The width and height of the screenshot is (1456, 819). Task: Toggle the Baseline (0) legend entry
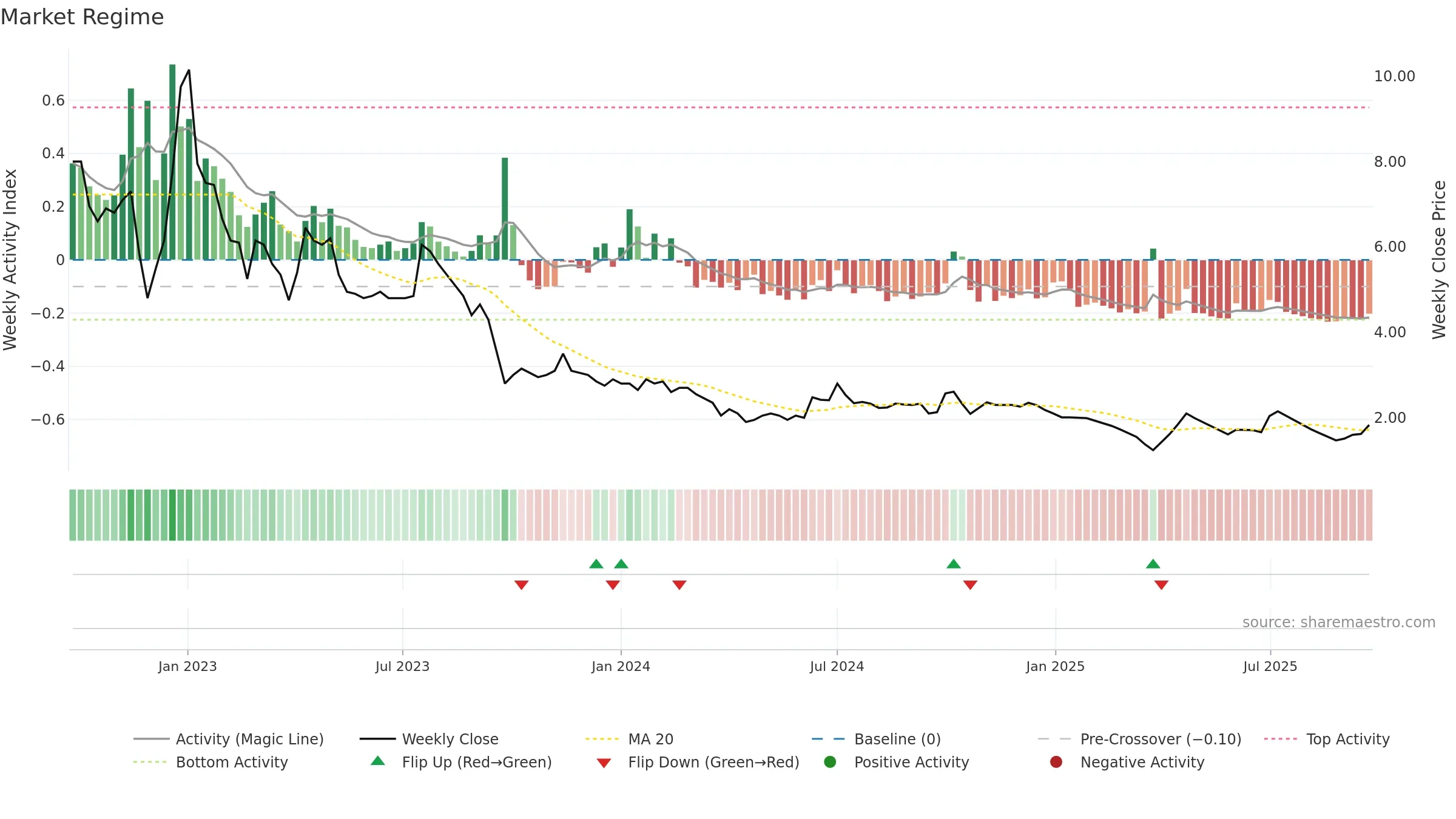876,739
